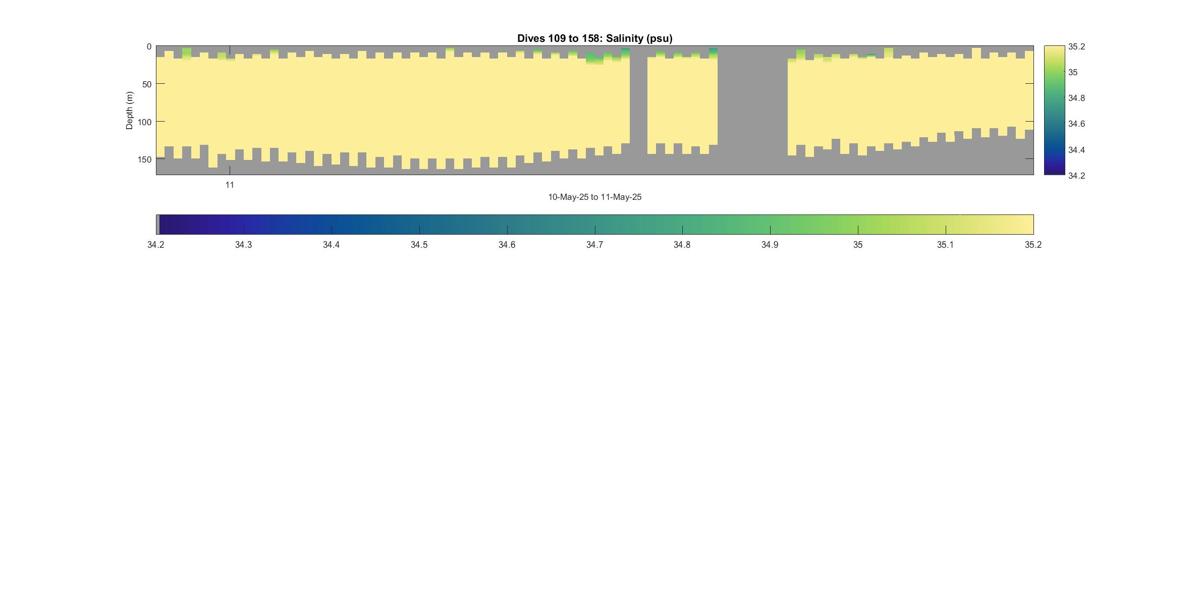This screenshot has width=1200, height=611.
Task: Click the '35.1' label on horizontal colorbar
Action: 945,245
